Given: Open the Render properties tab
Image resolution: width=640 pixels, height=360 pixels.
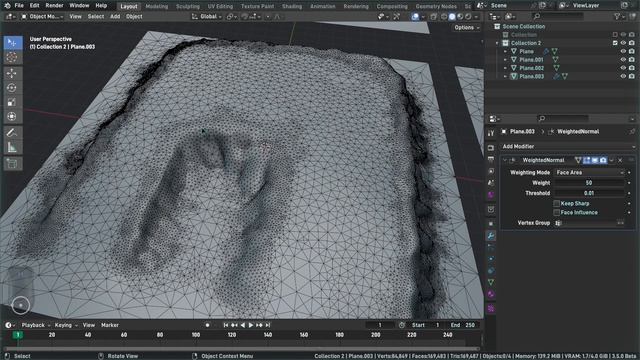Looking at the screenshot, I should click(x=491, y=147).
